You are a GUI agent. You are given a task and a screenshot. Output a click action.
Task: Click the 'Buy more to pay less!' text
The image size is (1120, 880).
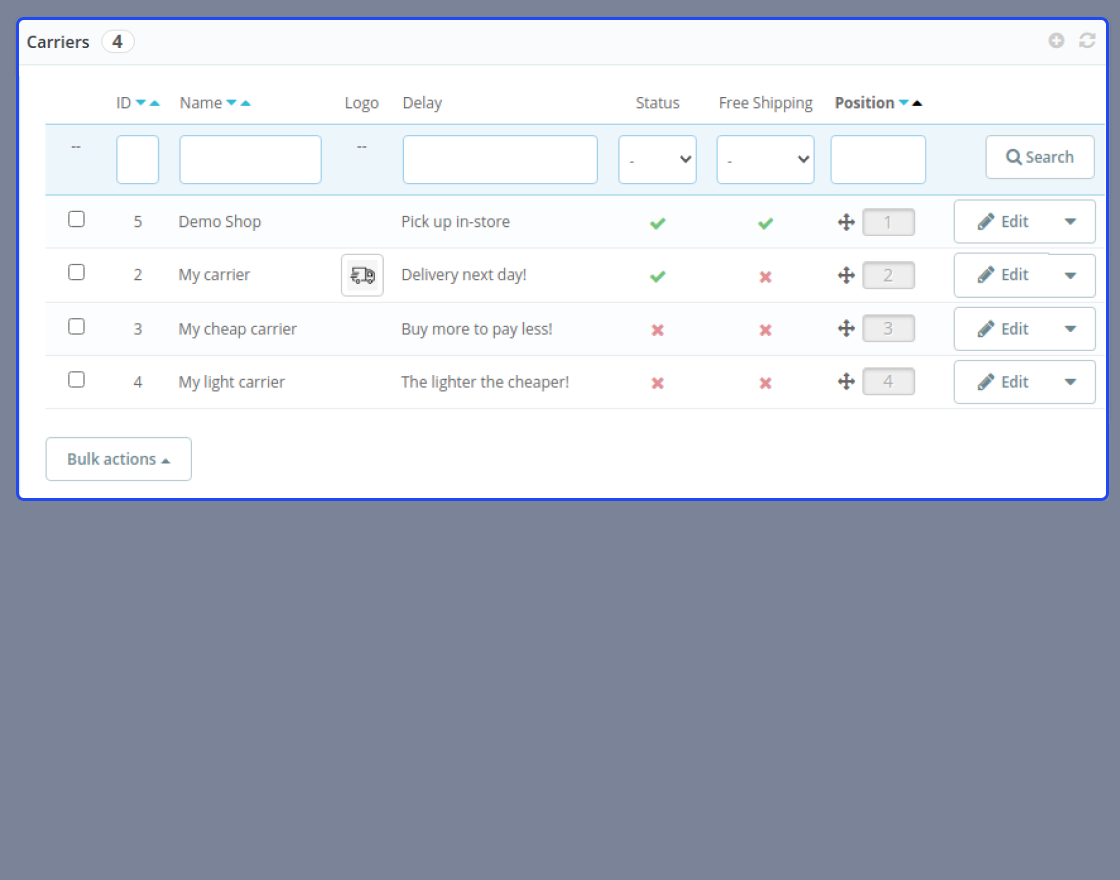476,329
